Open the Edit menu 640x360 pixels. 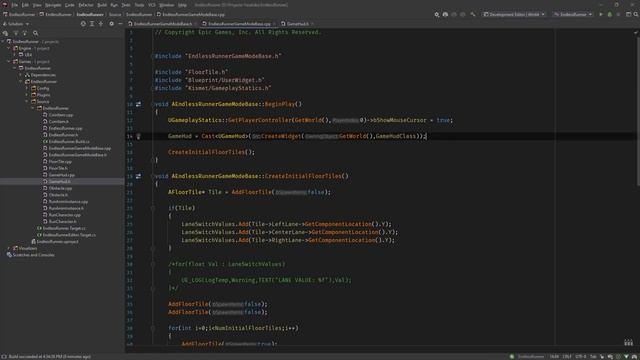pos(25,5)
